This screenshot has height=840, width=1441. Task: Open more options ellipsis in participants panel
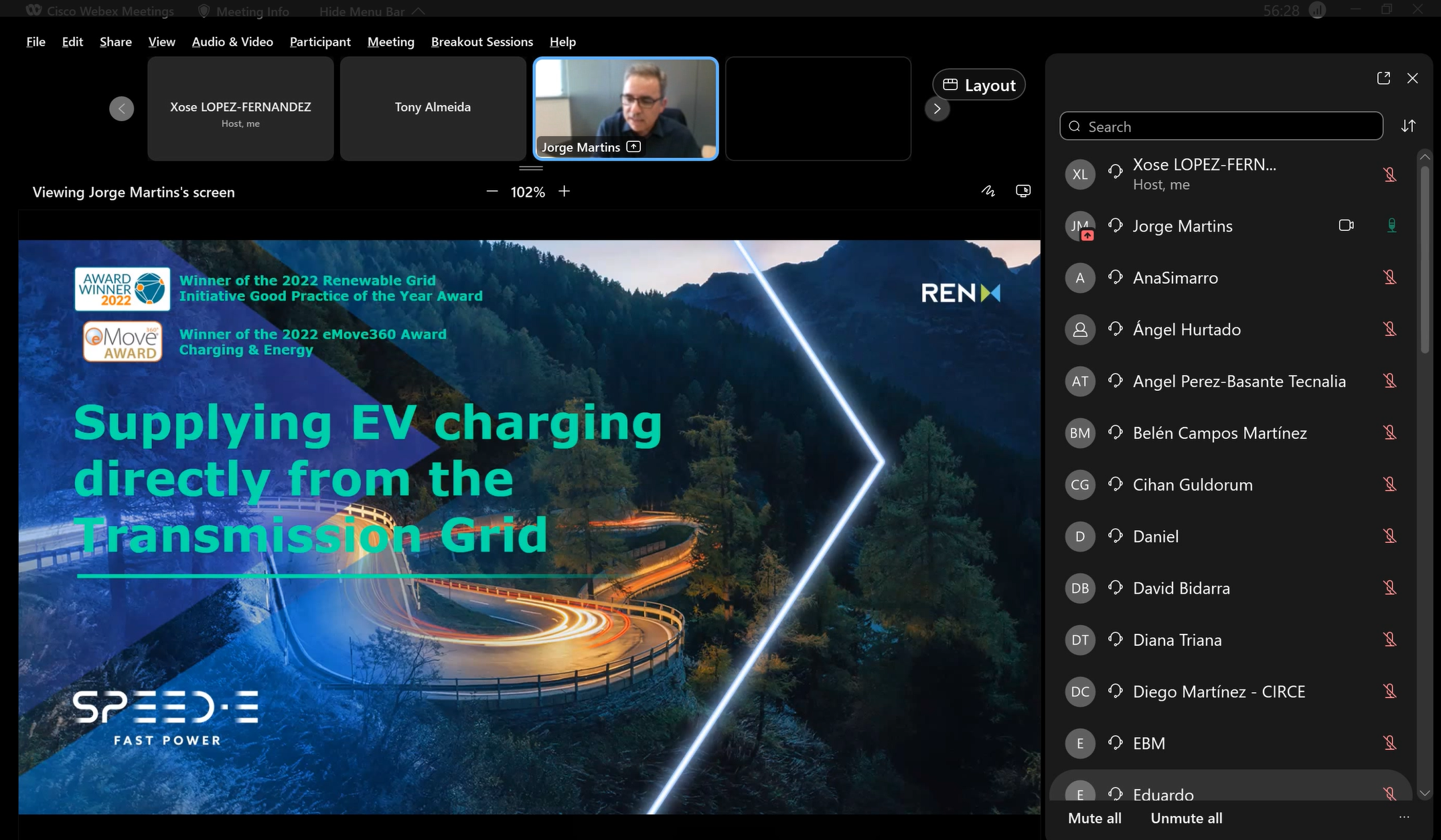pyautogui.click(x=1404, y=817)
